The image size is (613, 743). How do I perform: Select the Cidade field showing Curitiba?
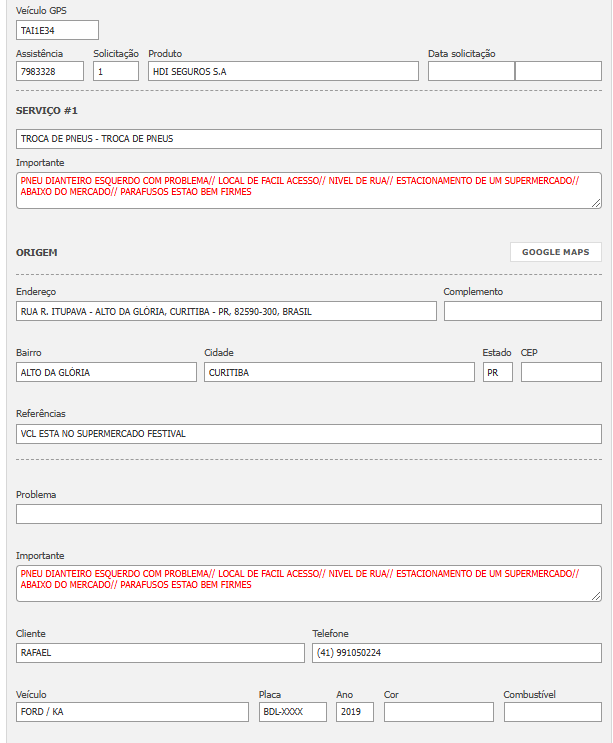[339, 372]
